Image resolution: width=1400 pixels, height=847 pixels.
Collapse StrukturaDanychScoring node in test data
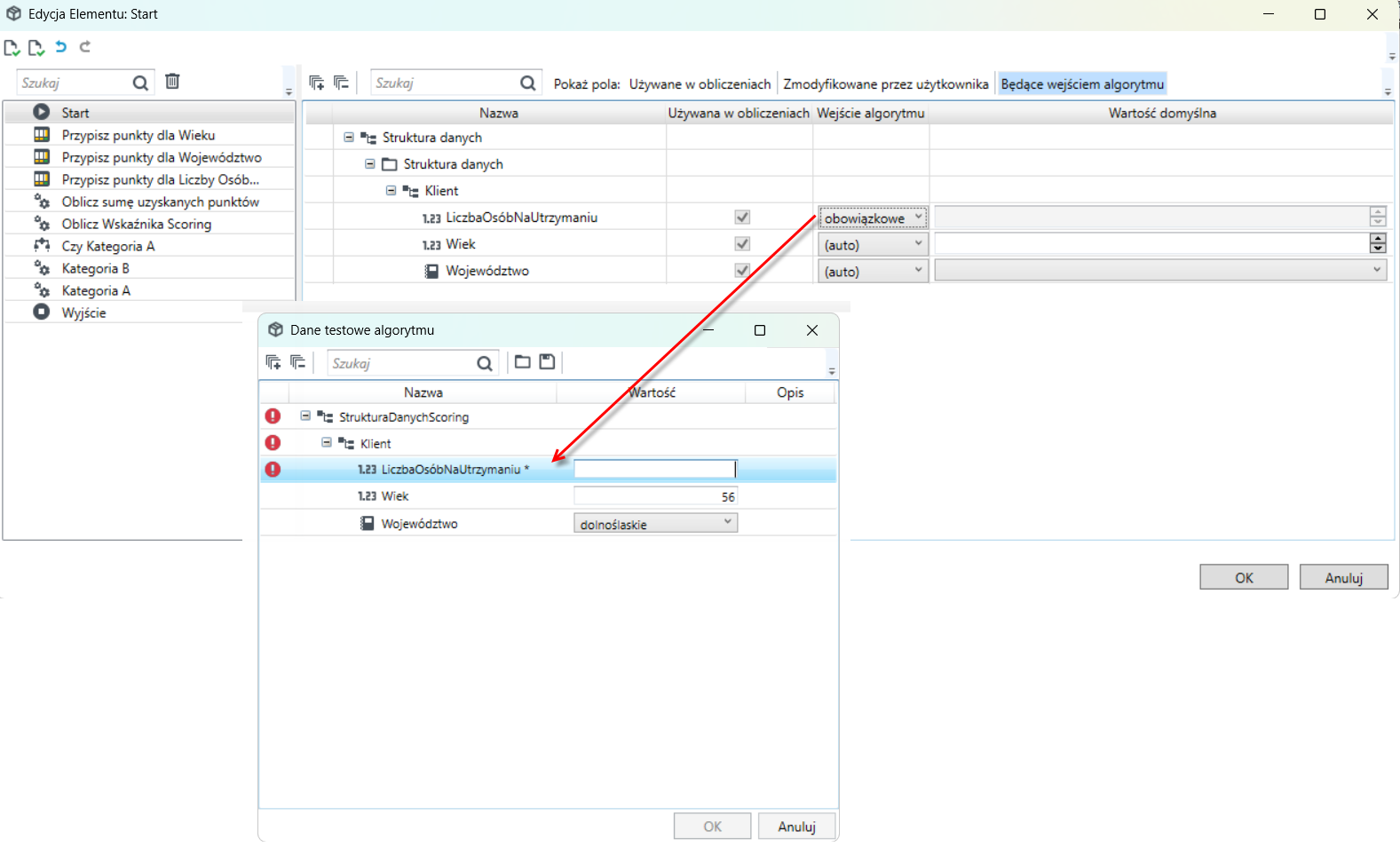pyautogui.click(x=305, y=416)
